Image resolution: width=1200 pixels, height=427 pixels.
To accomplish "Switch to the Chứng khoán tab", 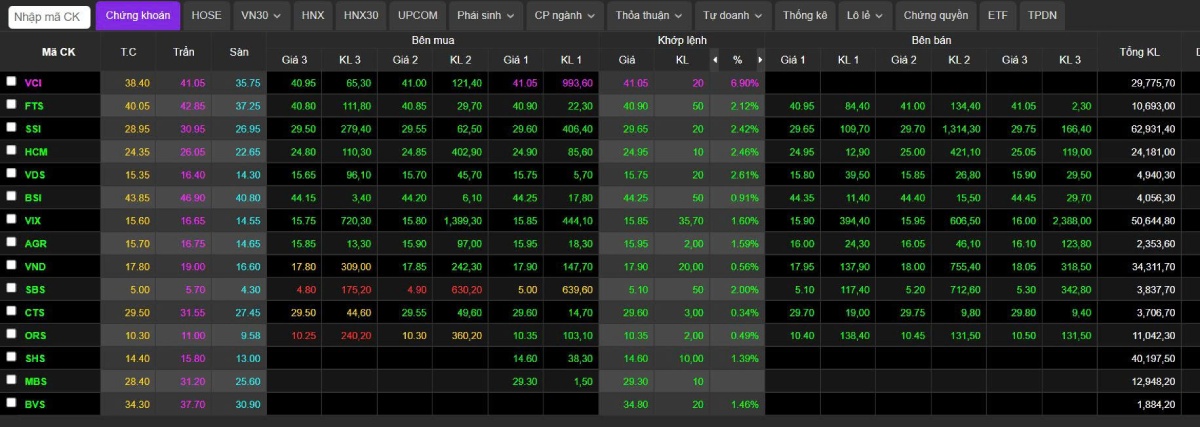I will coord(138,15).
